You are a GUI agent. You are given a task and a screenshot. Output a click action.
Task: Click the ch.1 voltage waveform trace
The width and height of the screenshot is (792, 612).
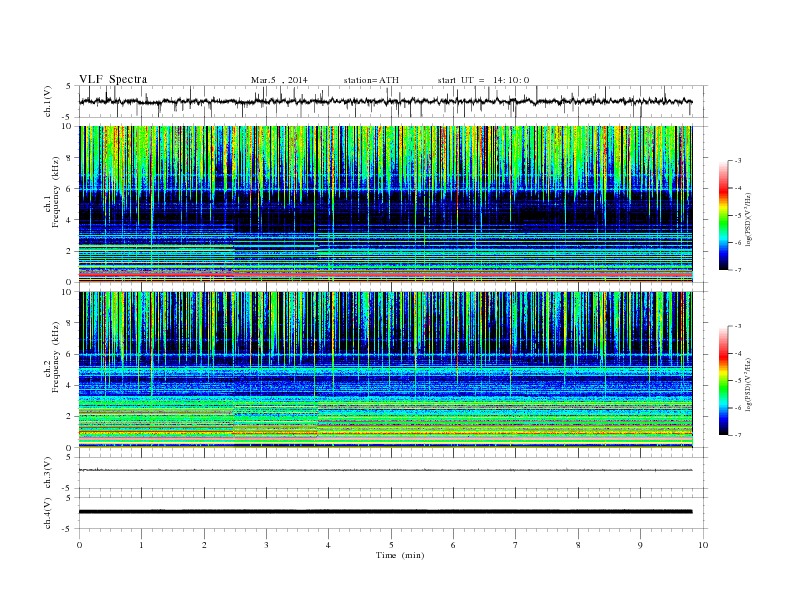click(385, 101)
